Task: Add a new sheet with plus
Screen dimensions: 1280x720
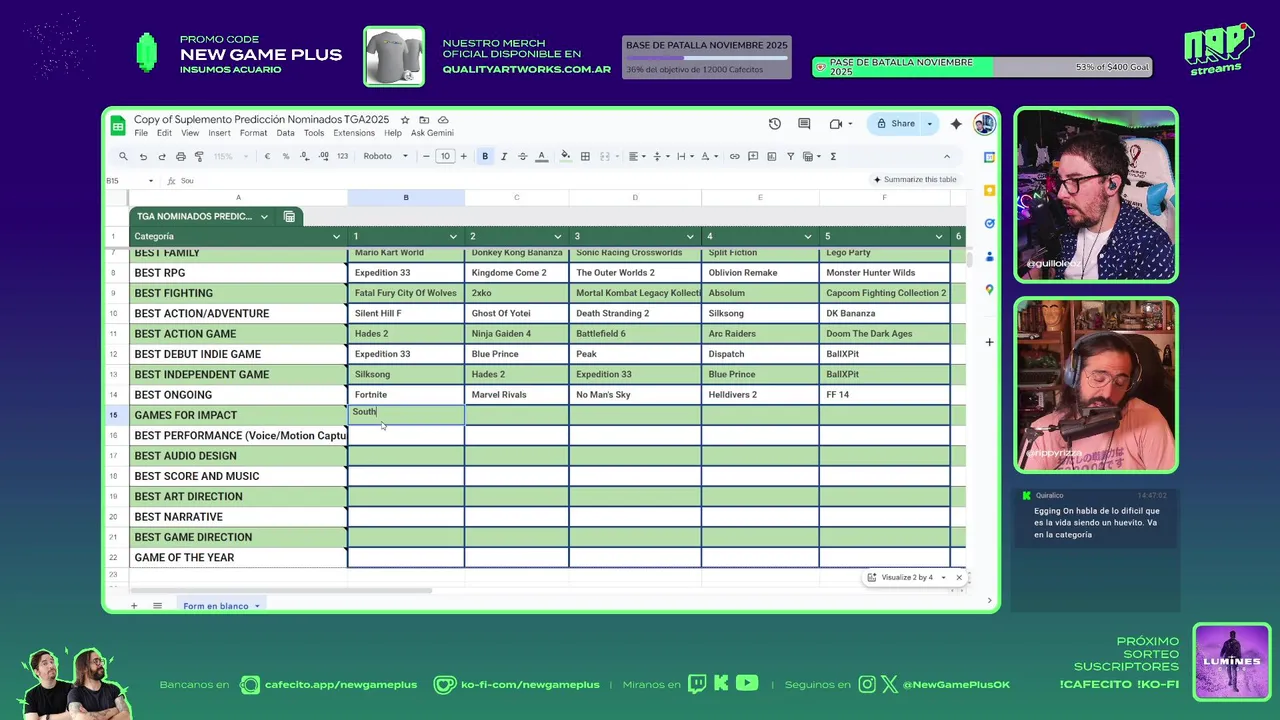Action: point(134,606)
